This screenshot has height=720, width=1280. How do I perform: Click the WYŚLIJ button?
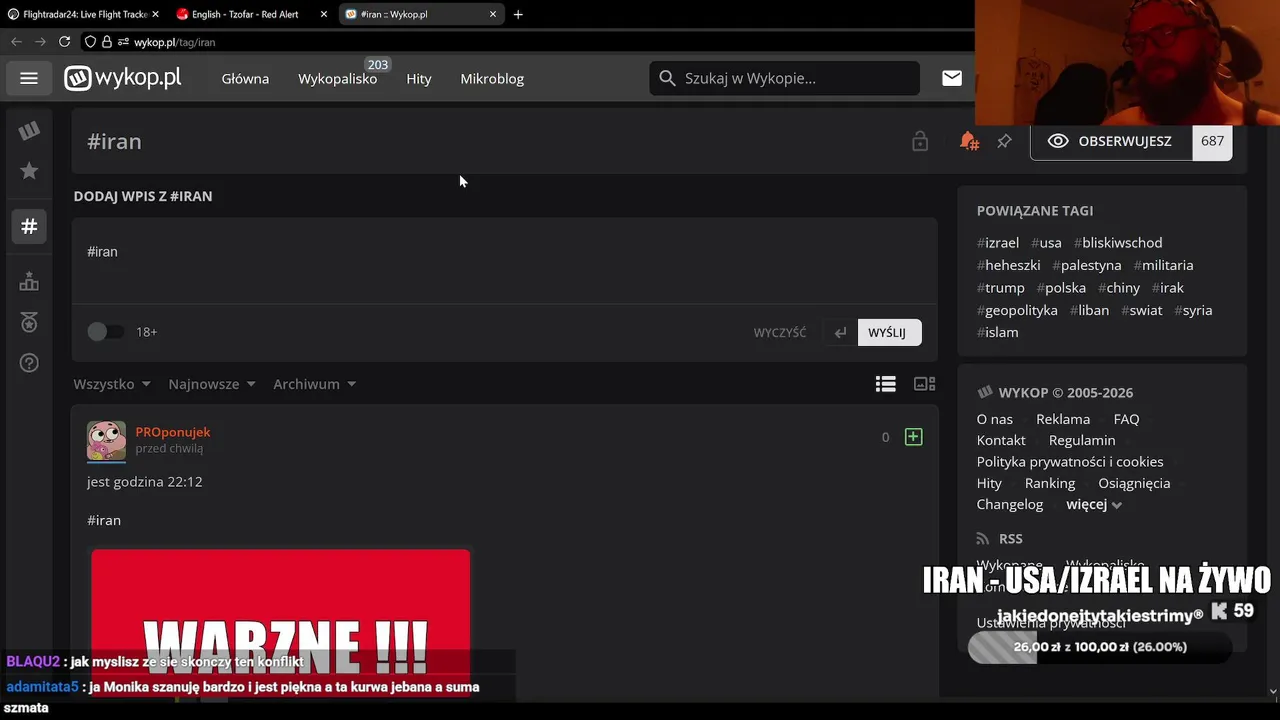coord(889,332)
